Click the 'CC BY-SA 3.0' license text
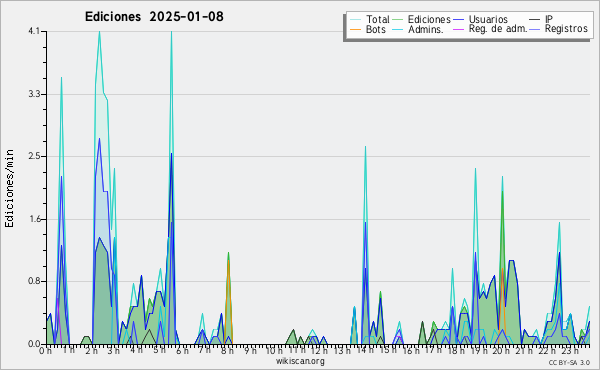Viewport: 600px width, 370px height. click(x=569, y=362)
